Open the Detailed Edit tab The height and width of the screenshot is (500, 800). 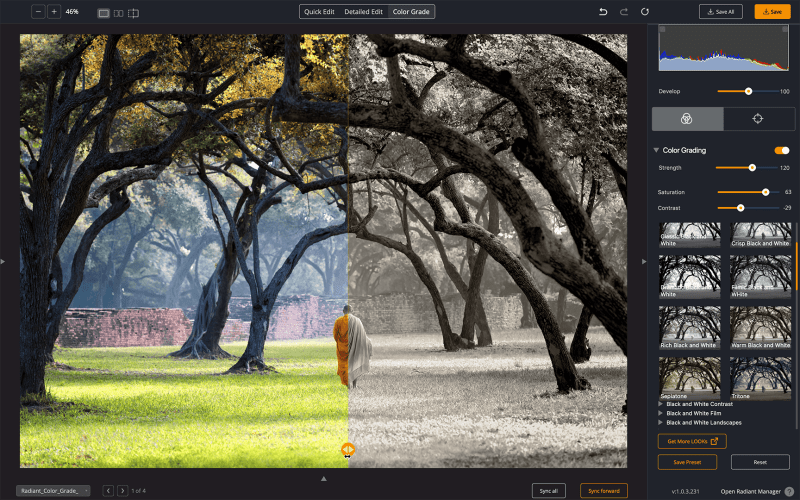(363, 12)
